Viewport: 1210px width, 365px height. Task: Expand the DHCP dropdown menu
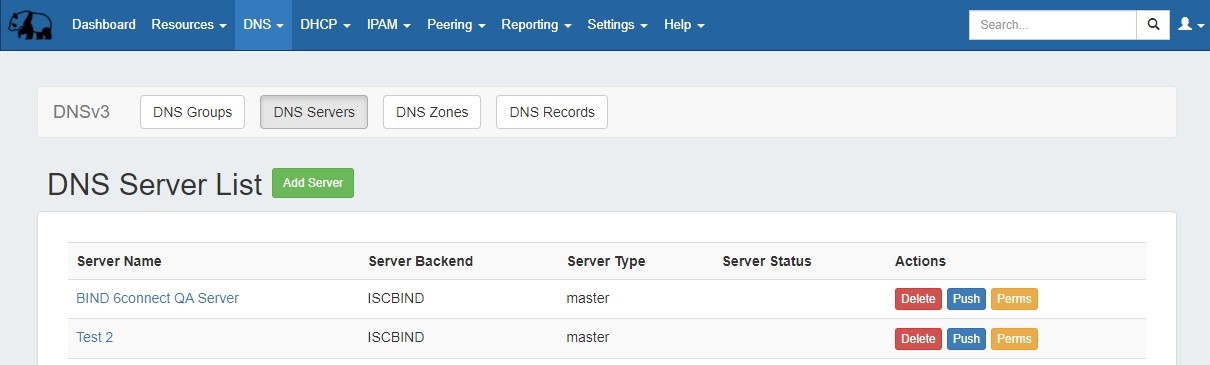click(325, 25)
